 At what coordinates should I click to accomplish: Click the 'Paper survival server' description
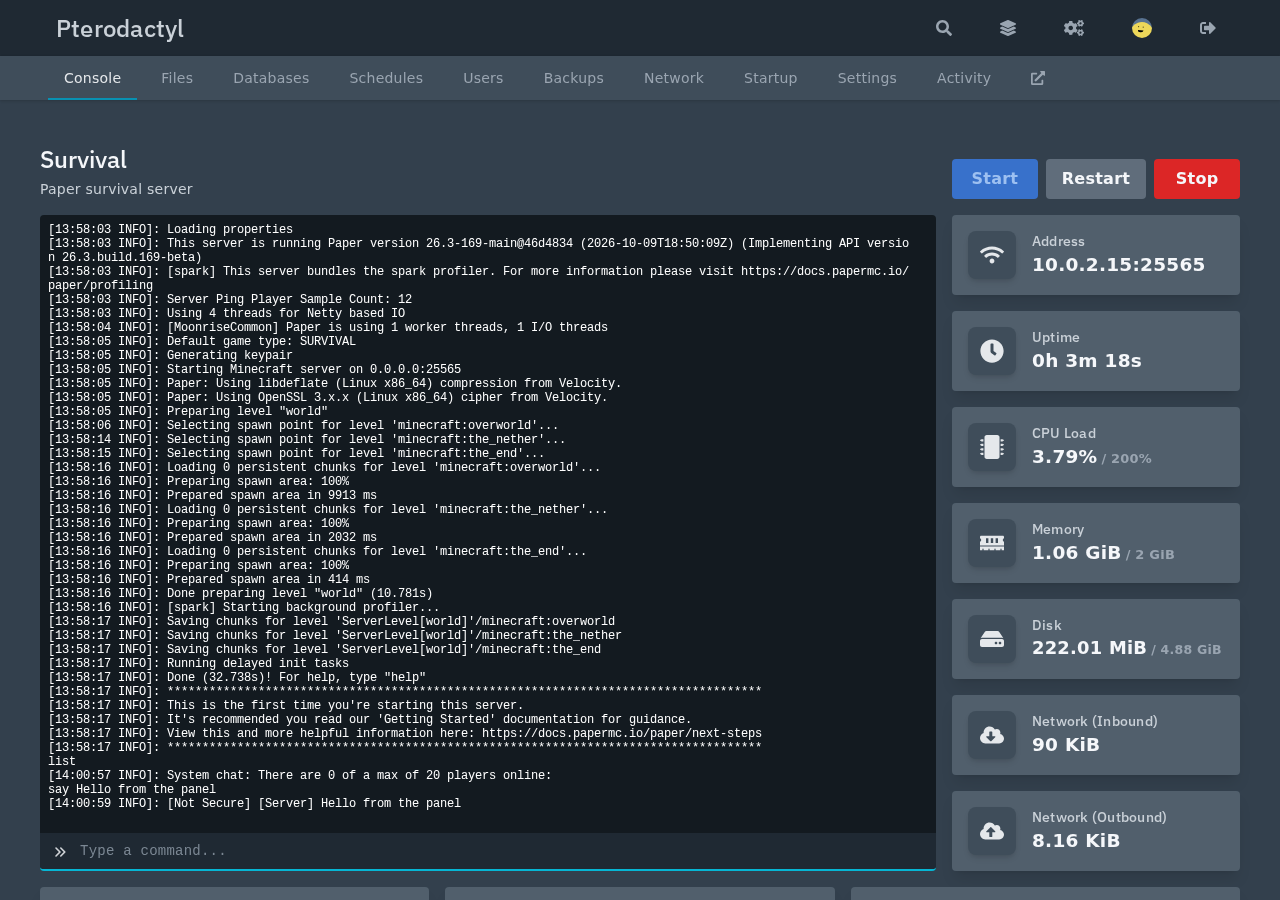[116, 189]
